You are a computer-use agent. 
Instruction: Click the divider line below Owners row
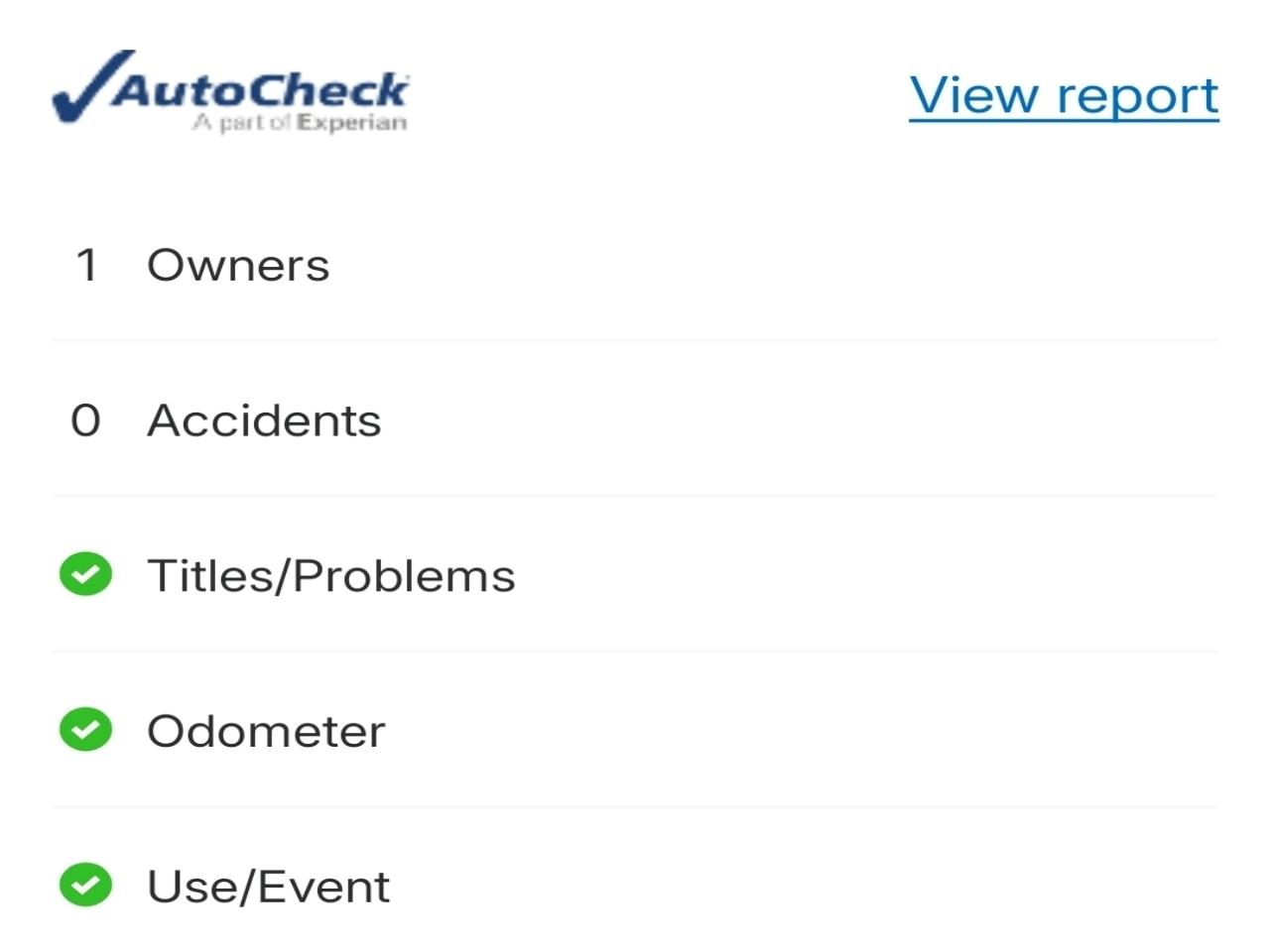coord(635,341)
